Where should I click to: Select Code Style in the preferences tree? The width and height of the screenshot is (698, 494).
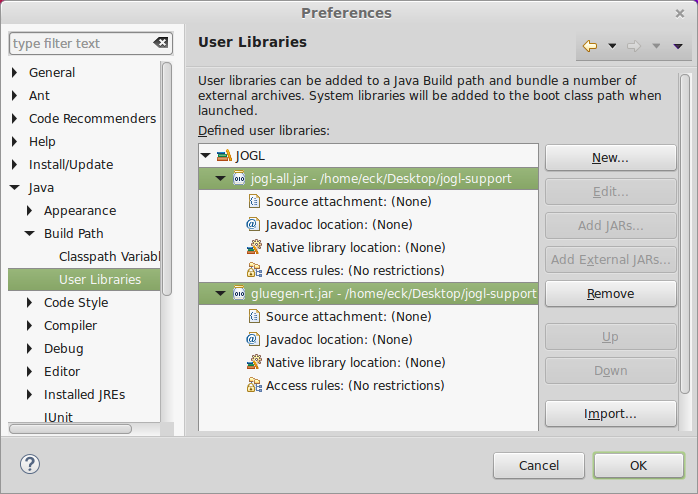[x=76, y=303]
